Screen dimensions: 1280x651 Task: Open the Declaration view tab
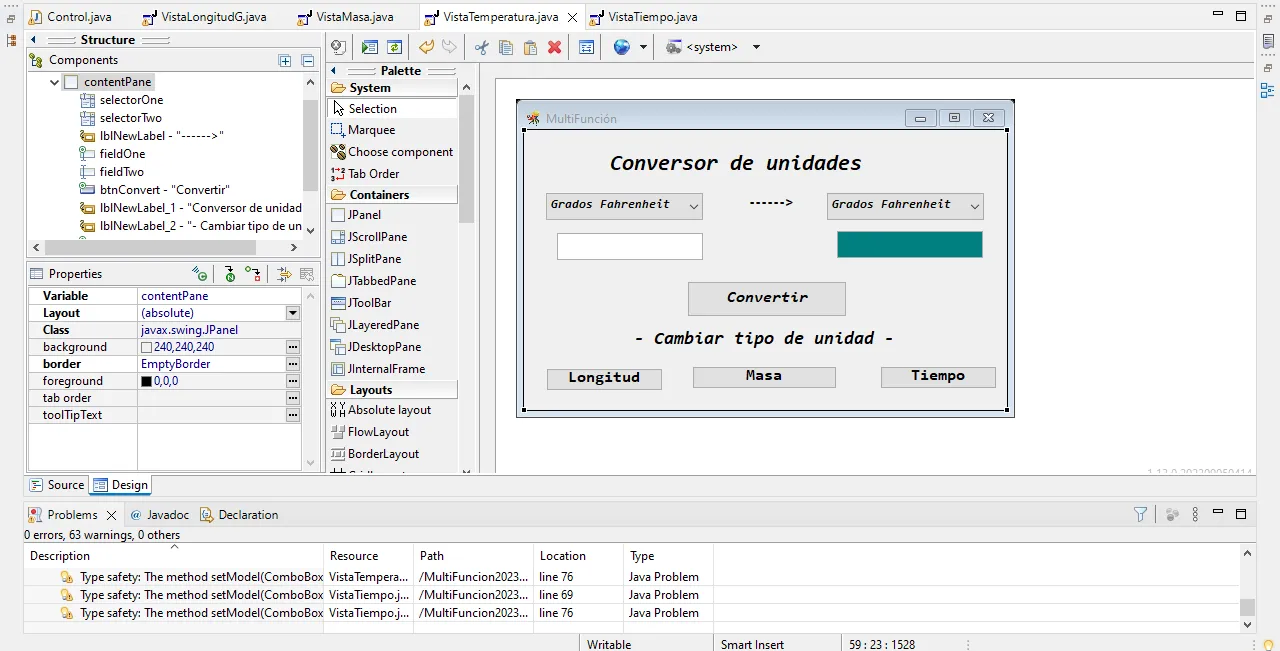(x=239, y=515)
